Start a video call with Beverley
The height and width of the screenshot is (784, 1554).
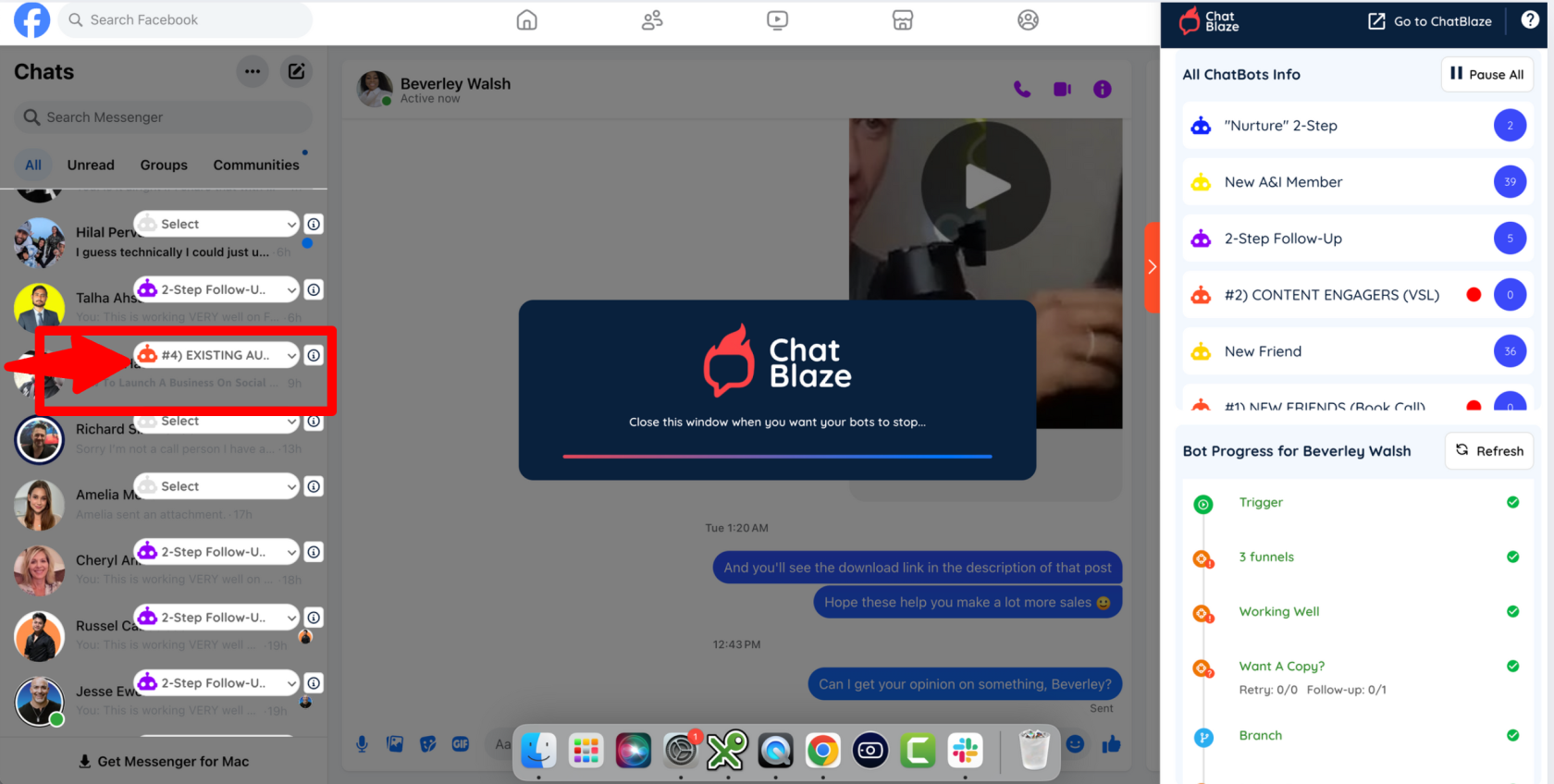[x=1062, y=90]
